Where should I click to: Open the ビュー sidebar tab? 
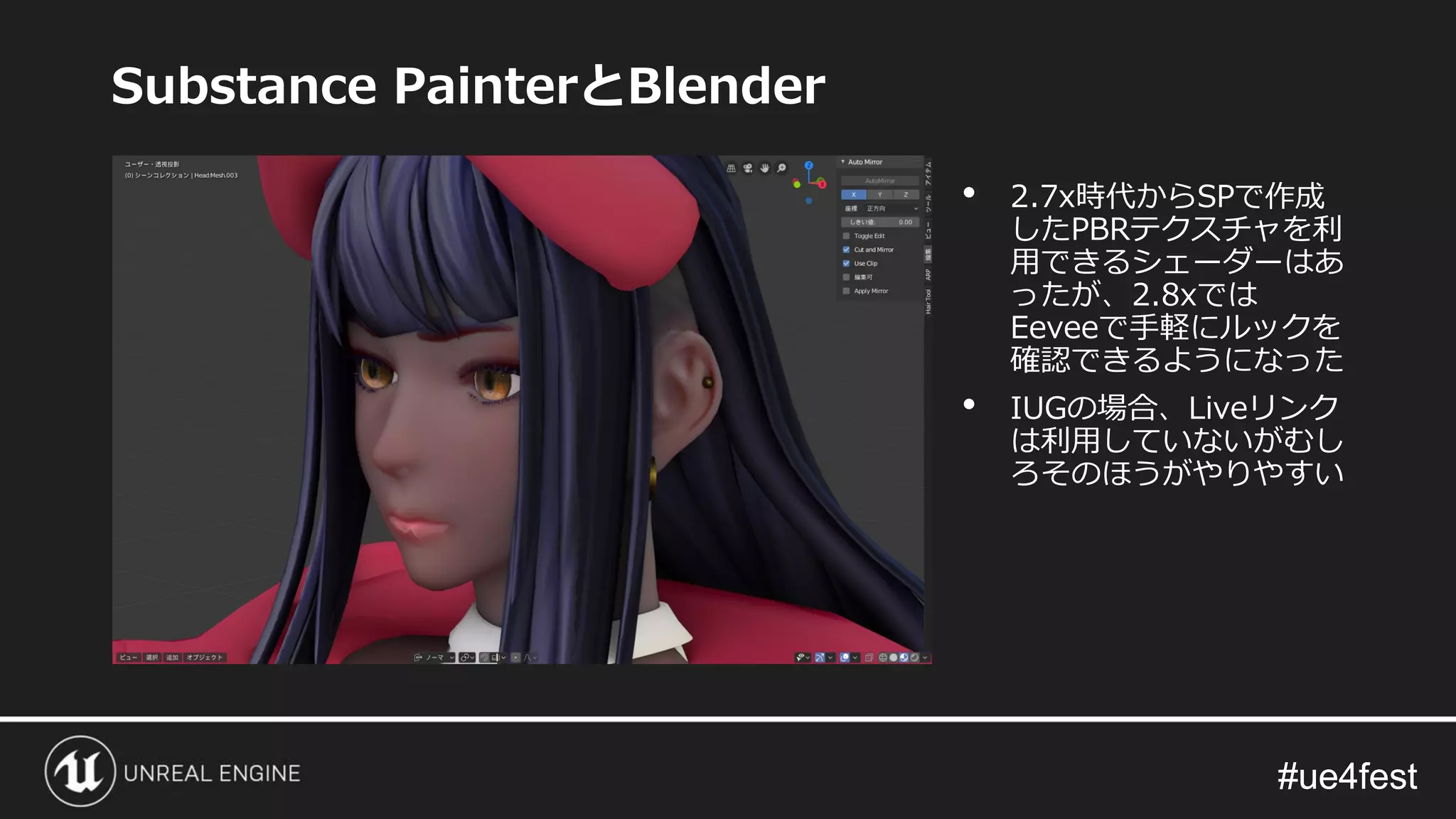pyautogui.click(x=928, y=230)
